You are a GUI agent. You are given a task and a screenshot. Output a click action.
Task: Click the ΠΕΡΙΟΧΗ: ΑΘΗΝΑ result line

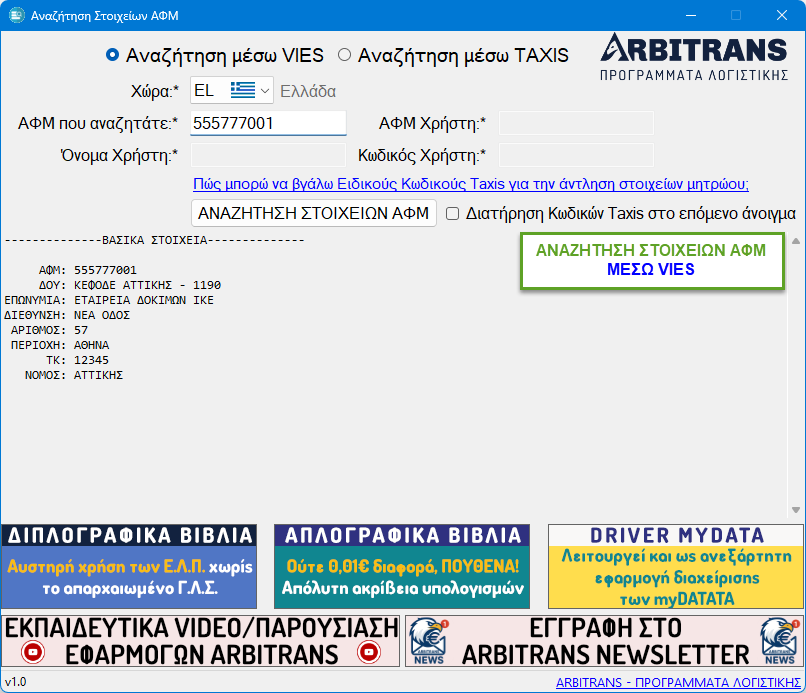[x=60, y=345]
